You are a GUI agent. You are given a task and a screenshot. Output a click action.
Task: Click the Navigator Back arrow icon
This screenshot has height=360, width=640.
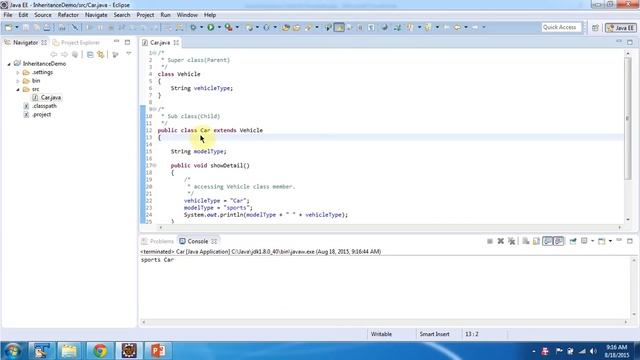tap(53, 54)
